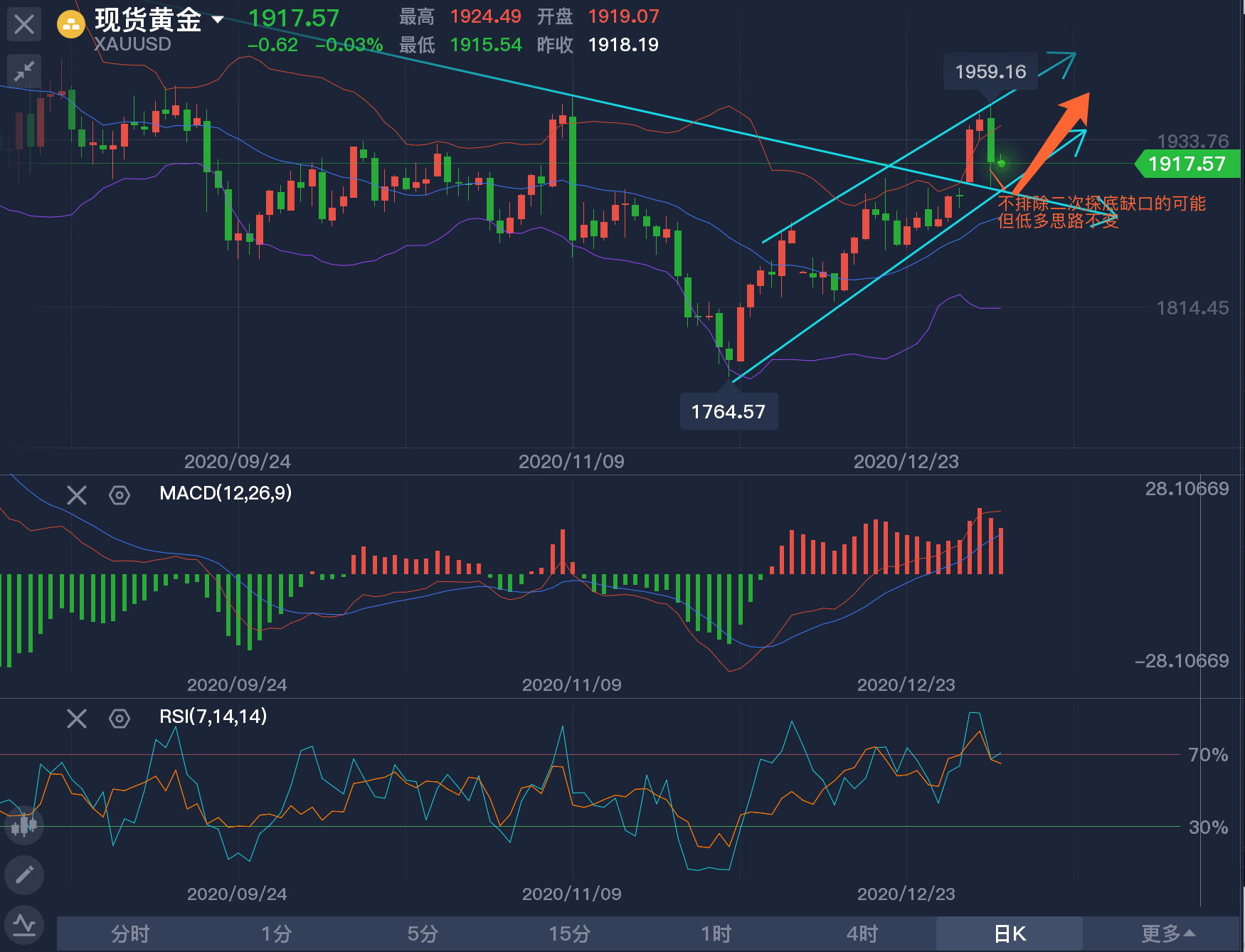Remove the RSI indicator with its X

click(77, 719)
